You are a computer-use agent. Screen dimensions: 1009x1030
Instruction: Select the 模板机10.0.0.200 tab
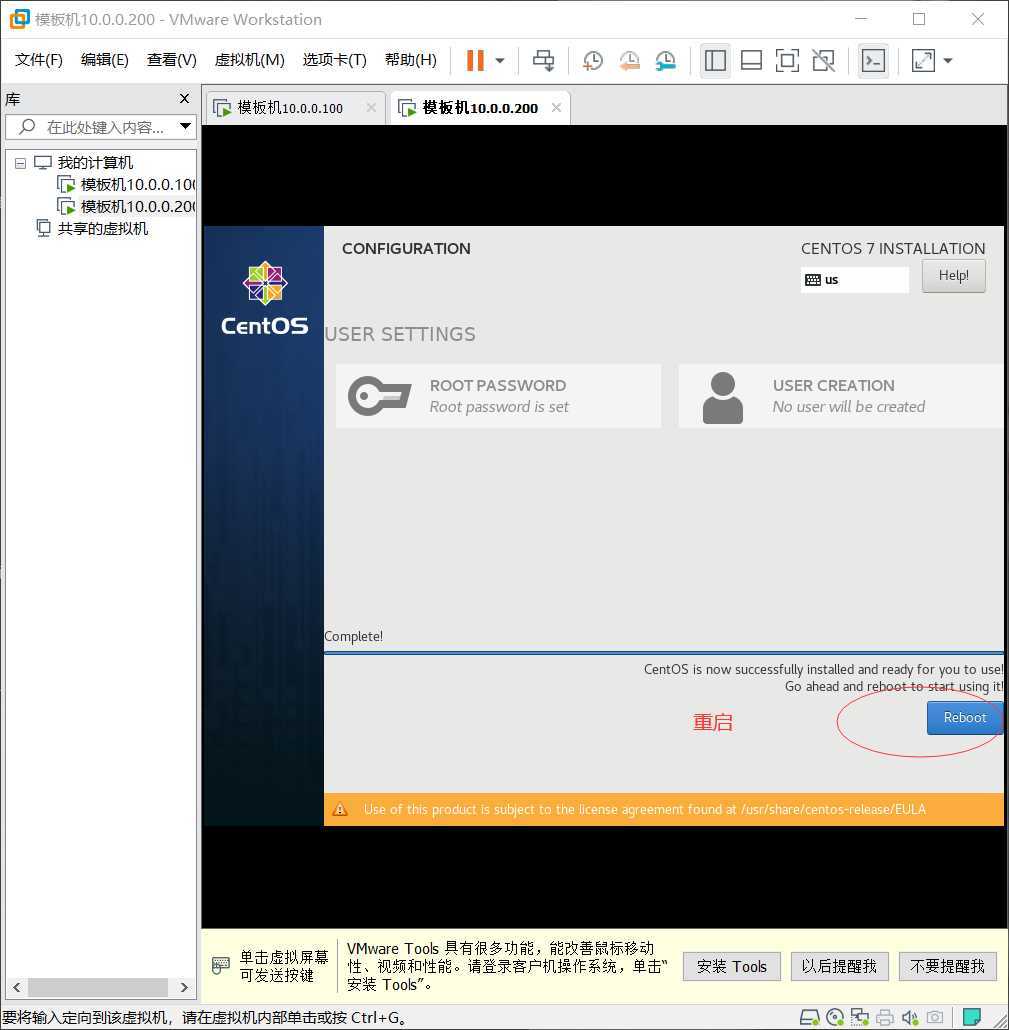[x=480, y=108]
